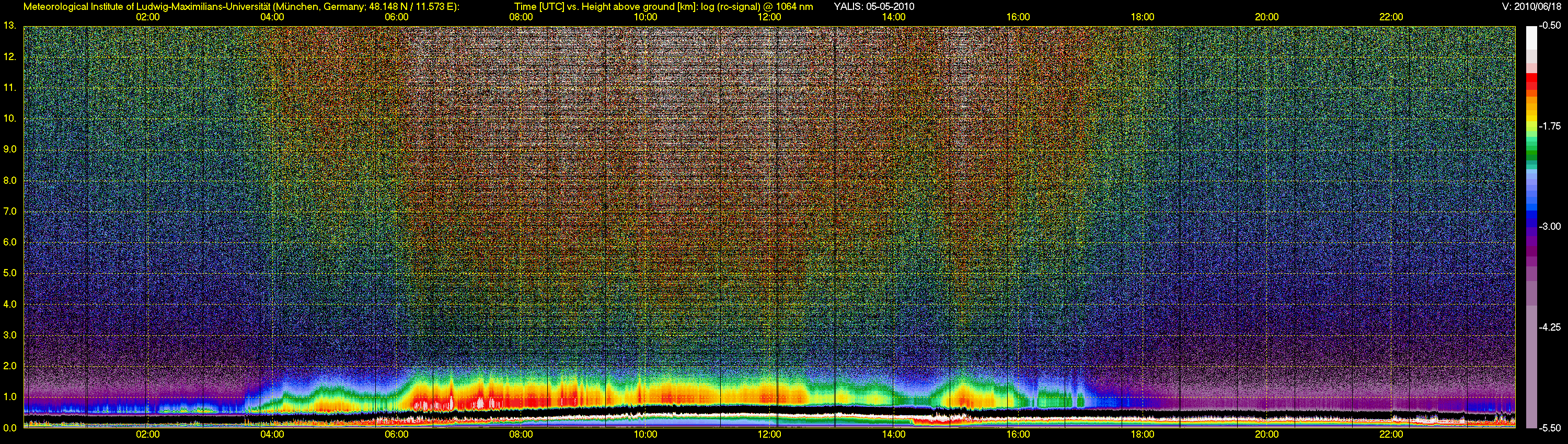Click the 22:00 label on the bottom time axis
Screen dimensions: 1568x444
pyautogui.click(x=1391, y=435)
